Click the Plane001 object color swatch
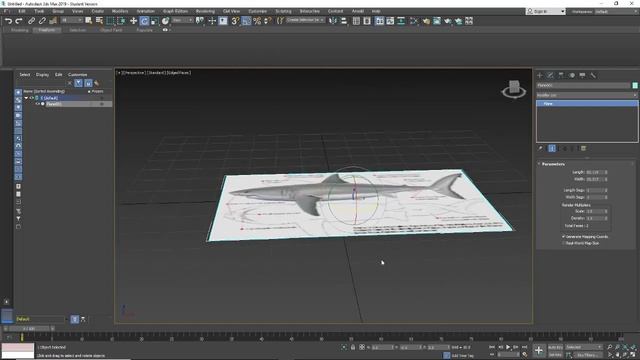The height and width of the screenshot is (360, 640). pyautogui.click(x=635, y=85)
